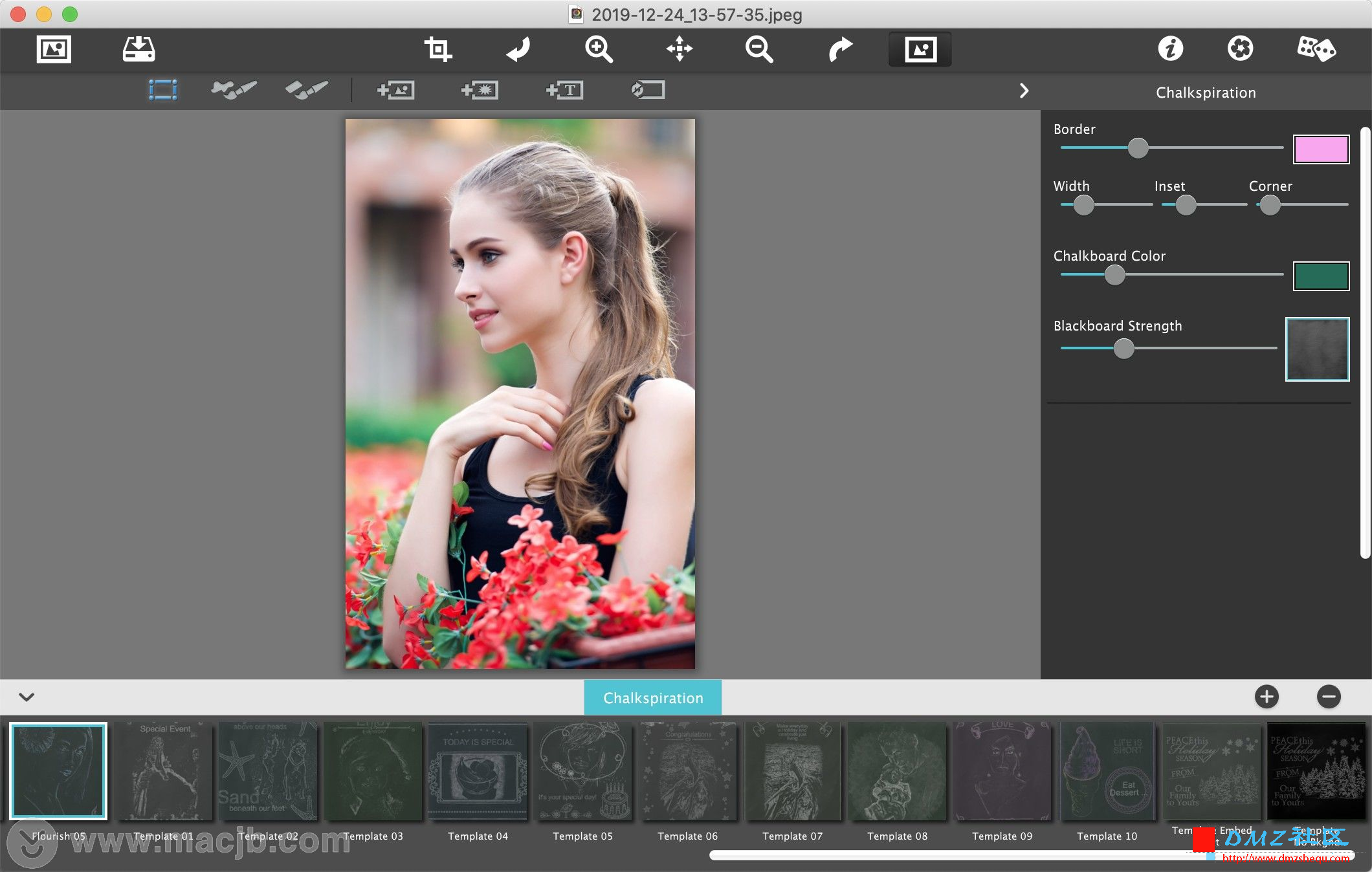Zoom out with the magnifier minus icon

(x=759, y=49)
